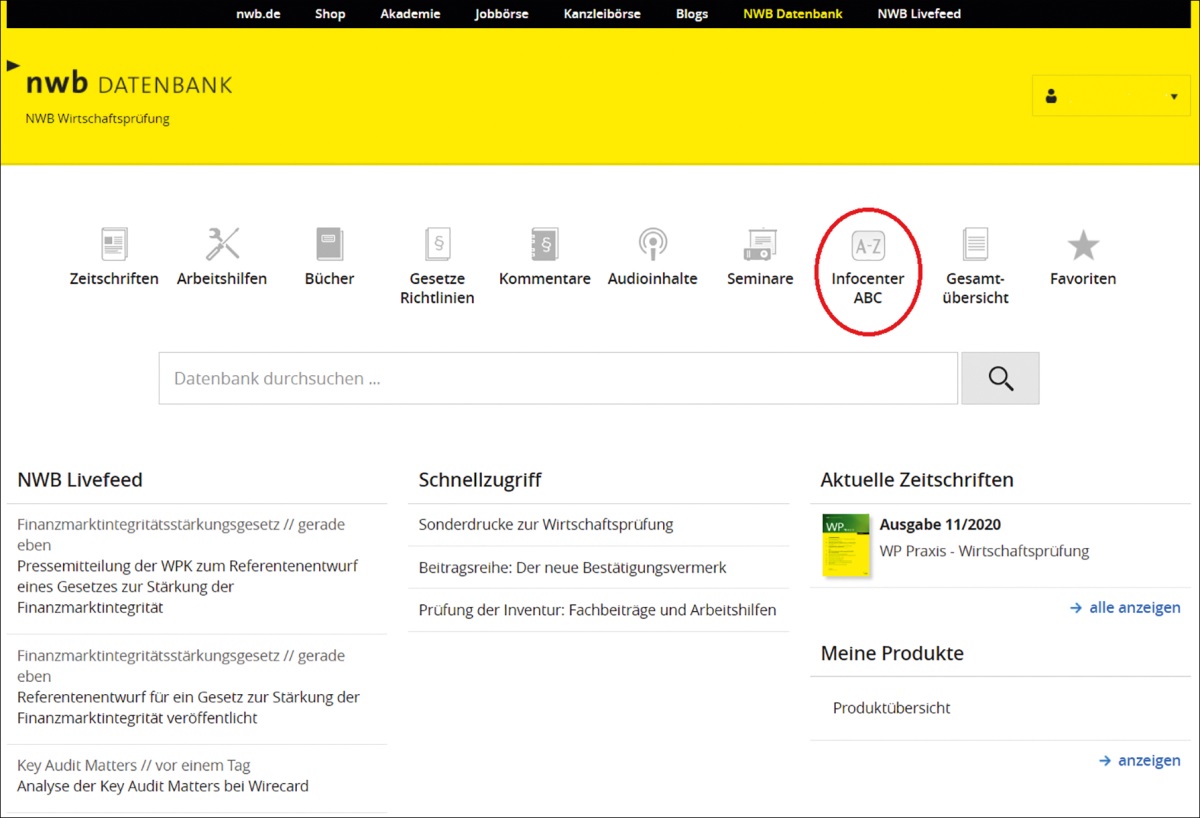Viewport: 1200px width, 818px height.
Task: Open Favoriten star icon
Action: click(x=1083, y=245)
